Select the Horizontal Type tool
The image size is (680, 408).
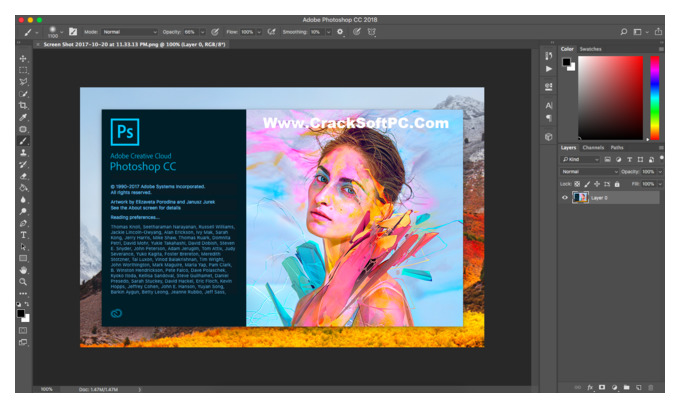click(x=23, y=235)
